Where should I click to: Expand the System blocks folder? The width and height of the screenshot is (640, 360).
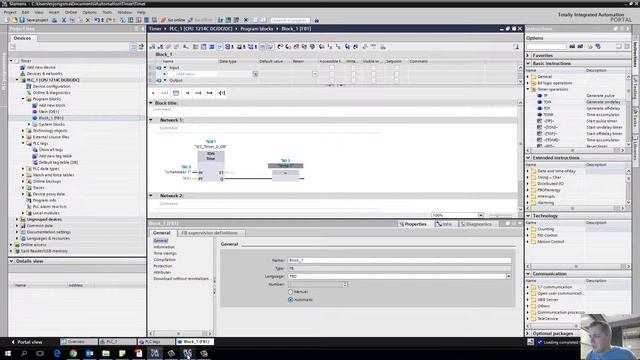(29, 124)
